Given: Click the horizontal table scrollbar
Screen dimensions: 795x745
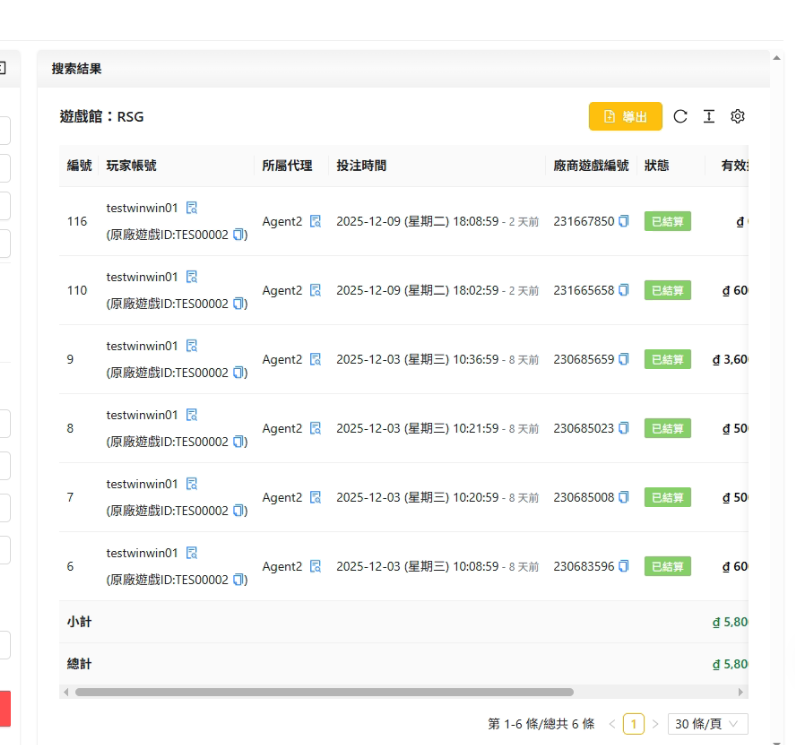Looking at the screenshot, I should click(x=324, y=692).
